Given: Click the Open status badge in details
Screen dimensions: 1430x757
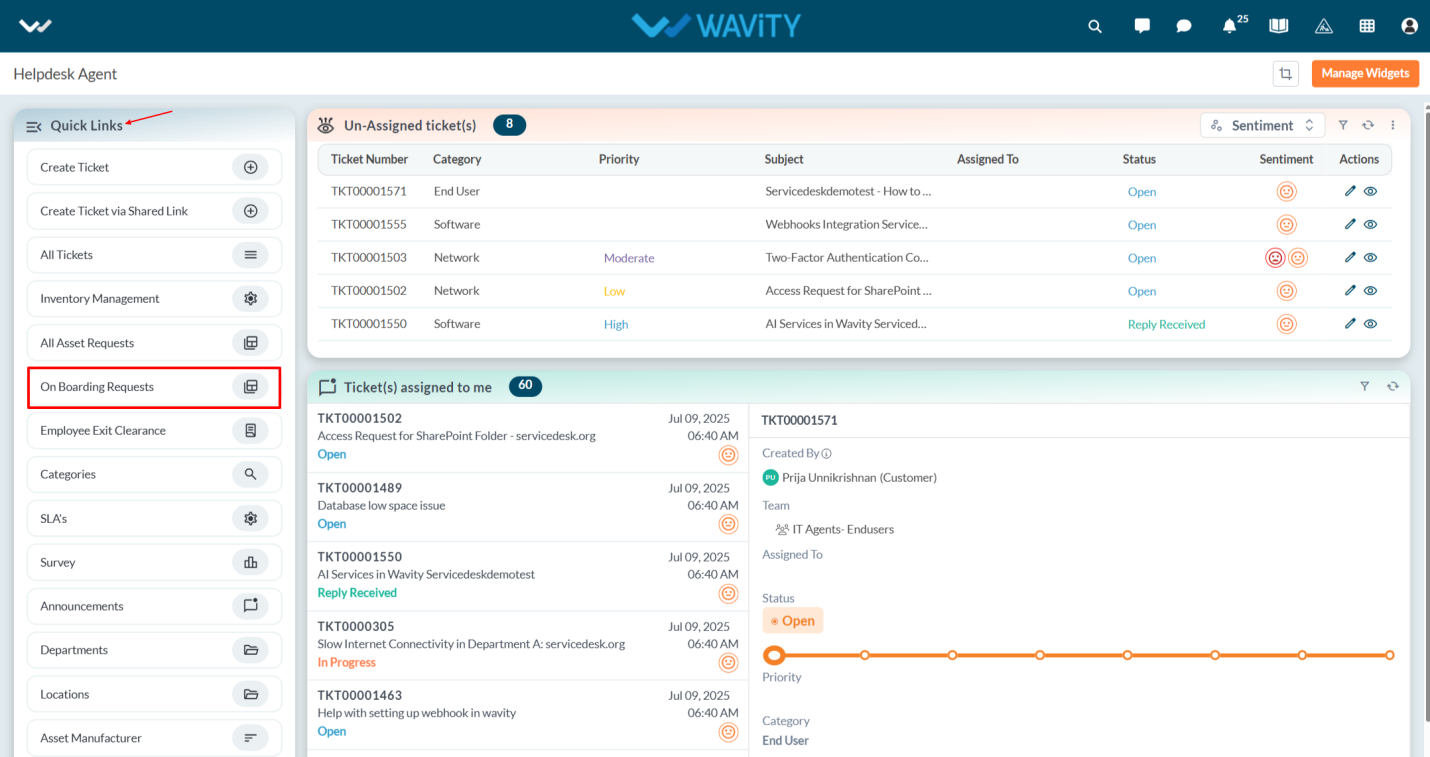Looking at the screenshot, I should click(793, 621).
